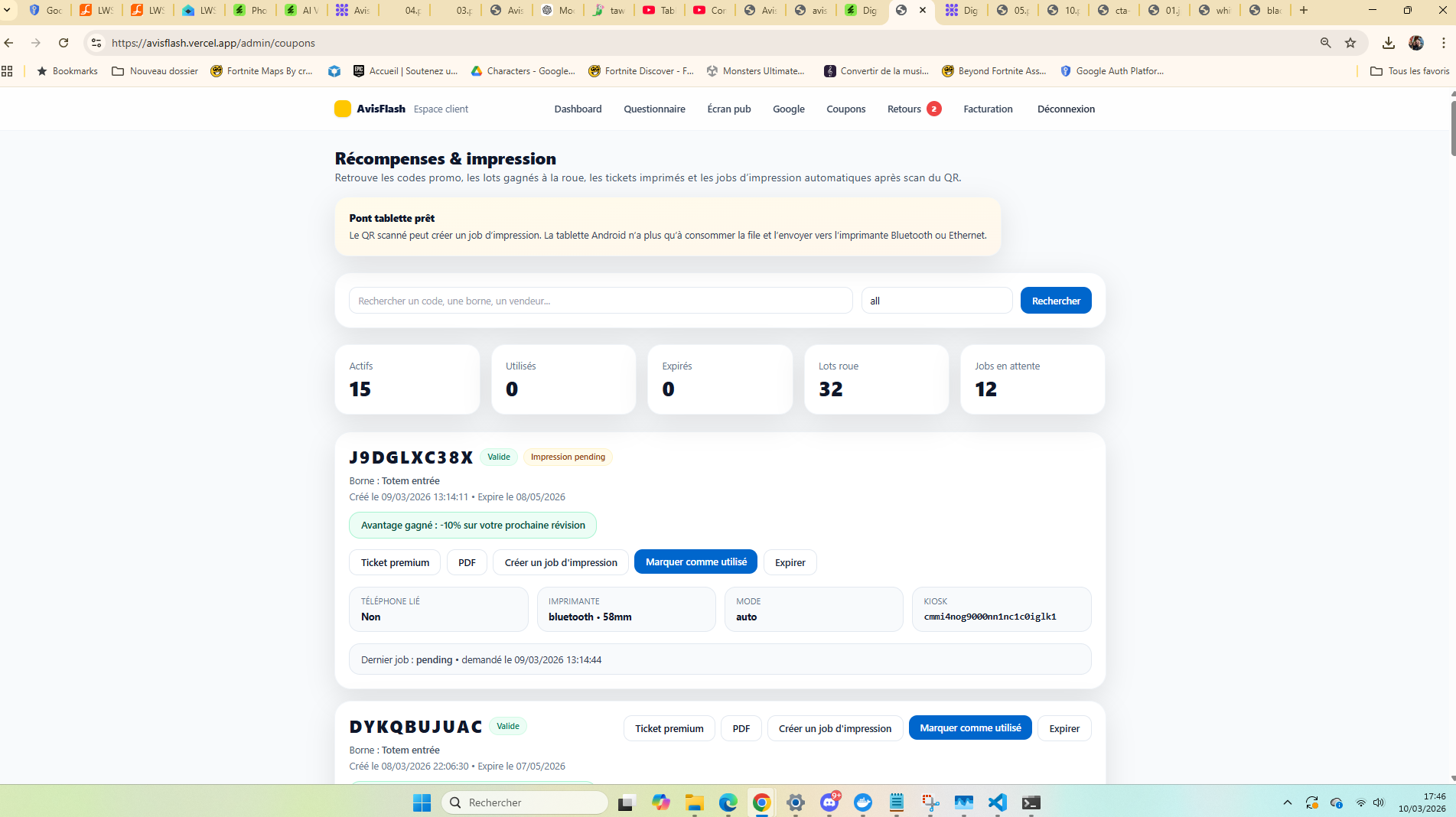Viewport: 1456px width, 817px height.
Task: Expire the DYKQBUJUAC coupon
Action: tap(1063, 728)
